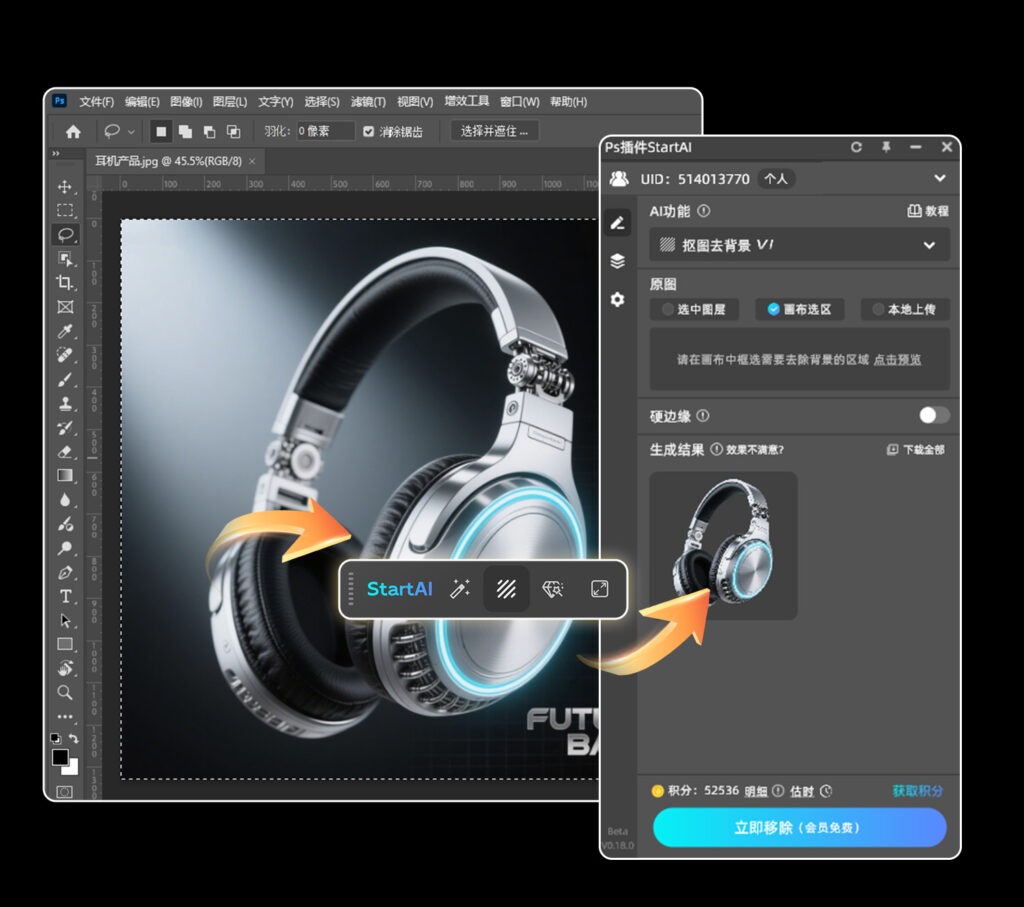Click the 选择并遮住 button
Viewport: 1024px width, 907px height.
point(494,131)
